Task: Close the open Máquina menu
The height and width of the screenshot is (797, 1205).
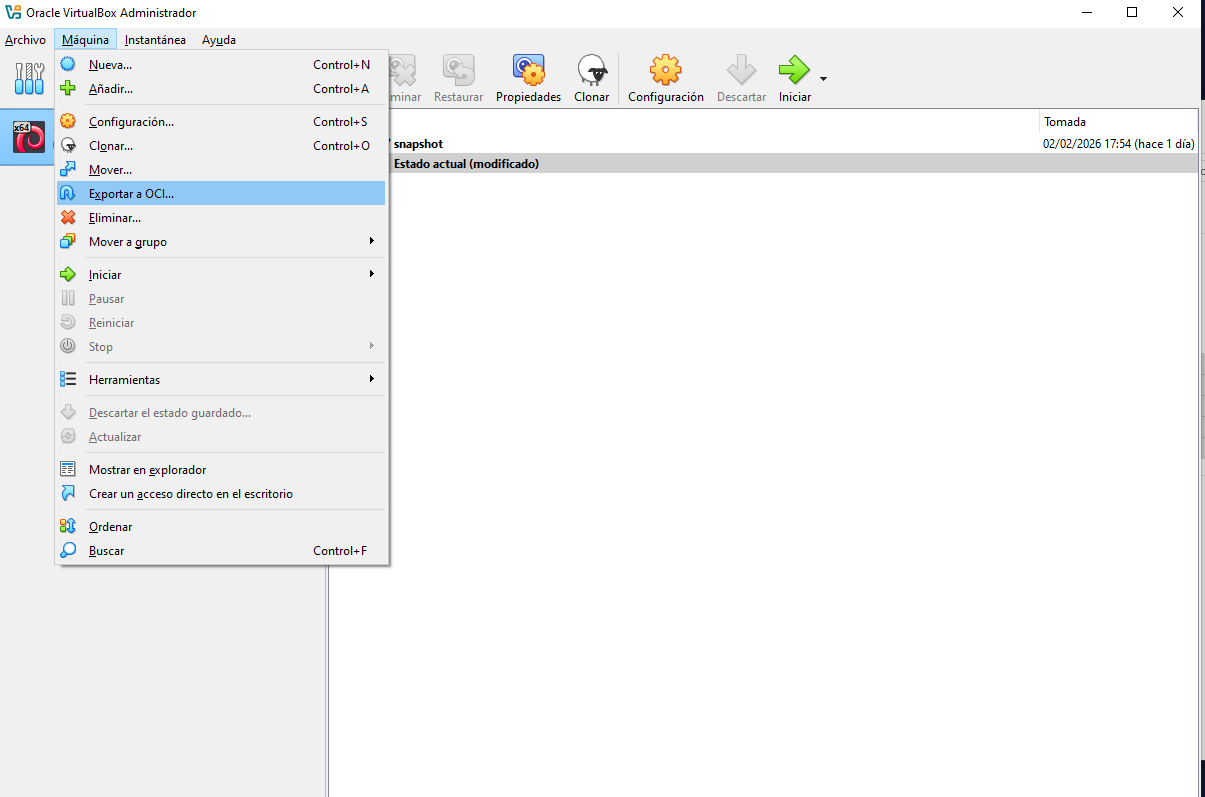Action: (85, 40)
